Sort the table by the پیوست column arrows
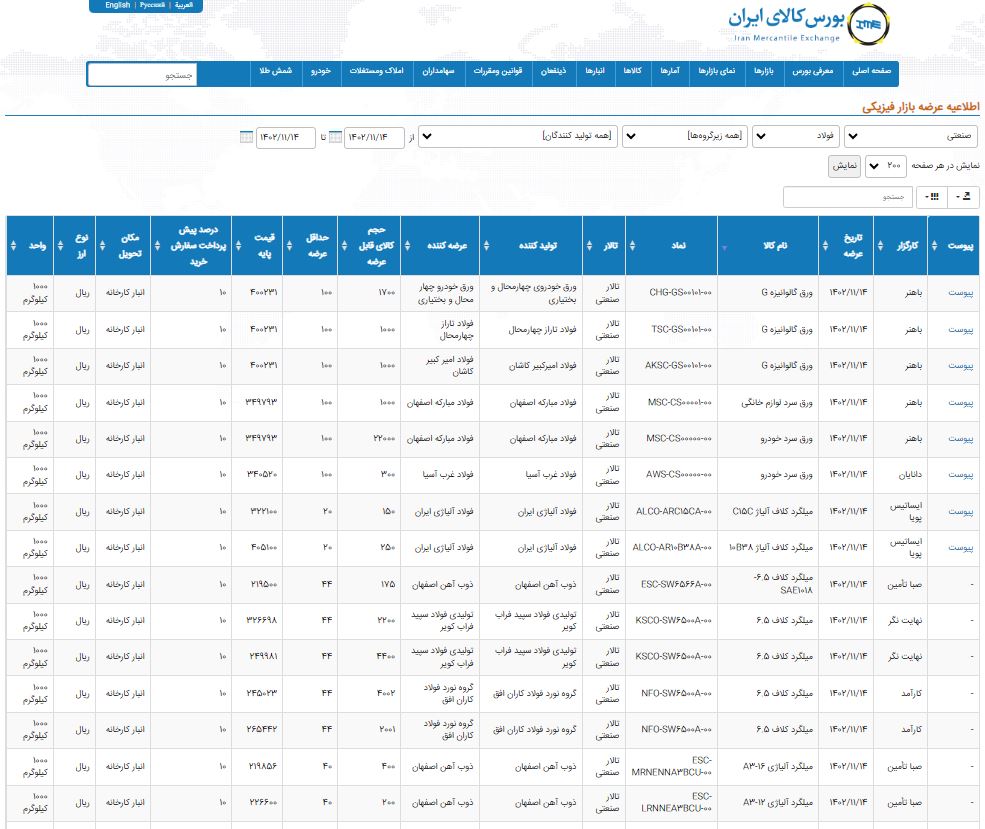Viewport: 985px width, 829px height. 934,246
